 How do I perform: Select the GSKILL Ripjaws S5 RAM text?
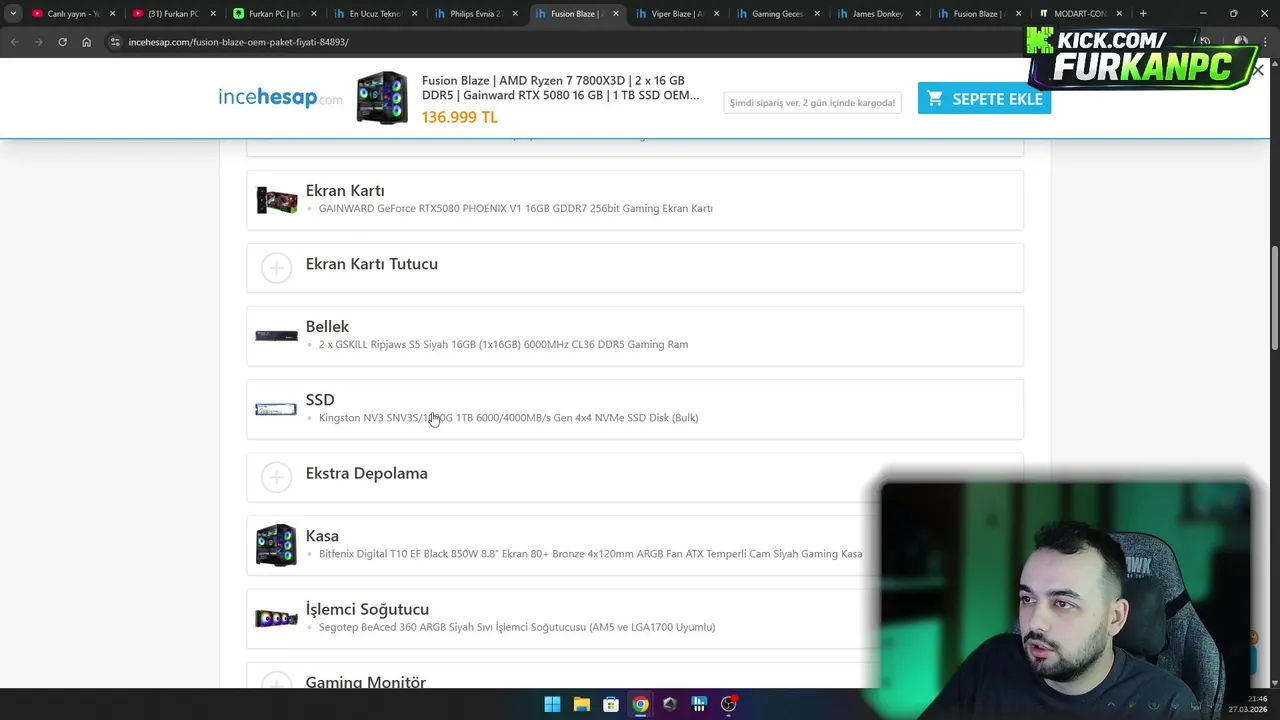tap(503, 345)
